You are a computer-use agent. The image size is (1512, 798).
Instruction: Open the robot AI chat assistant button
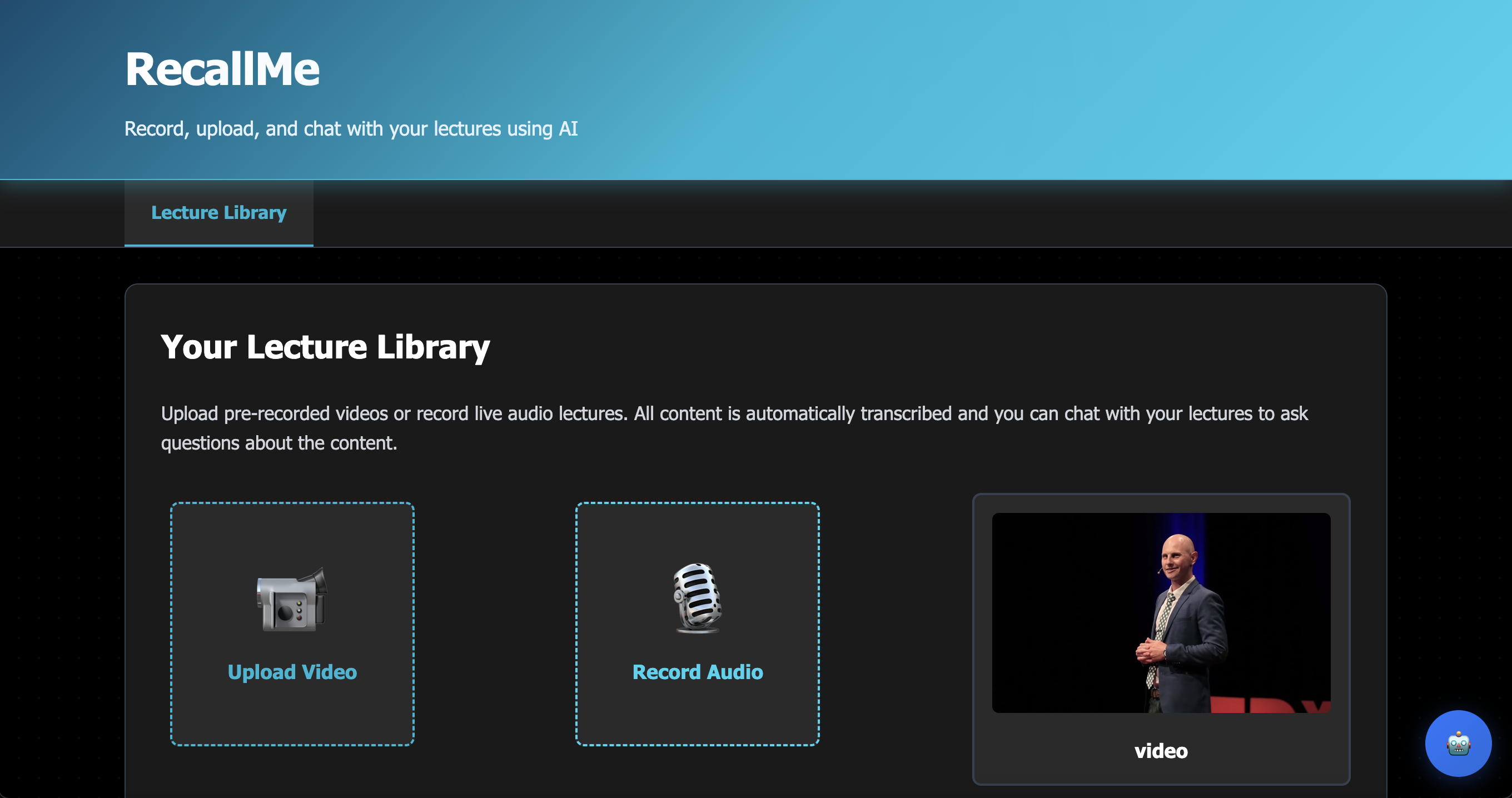click(x=1458, y=744)
